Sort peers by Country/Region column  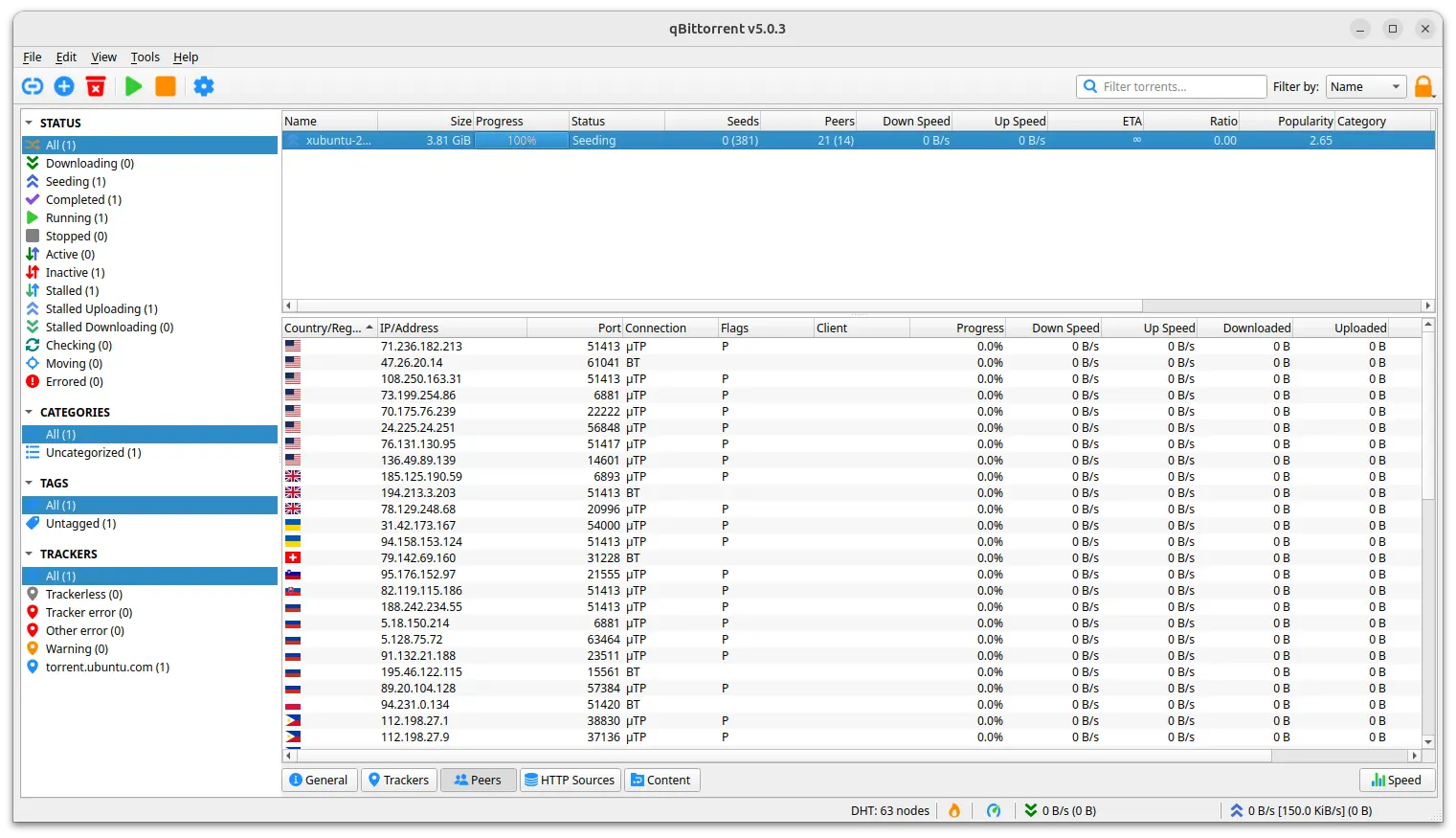329,328
